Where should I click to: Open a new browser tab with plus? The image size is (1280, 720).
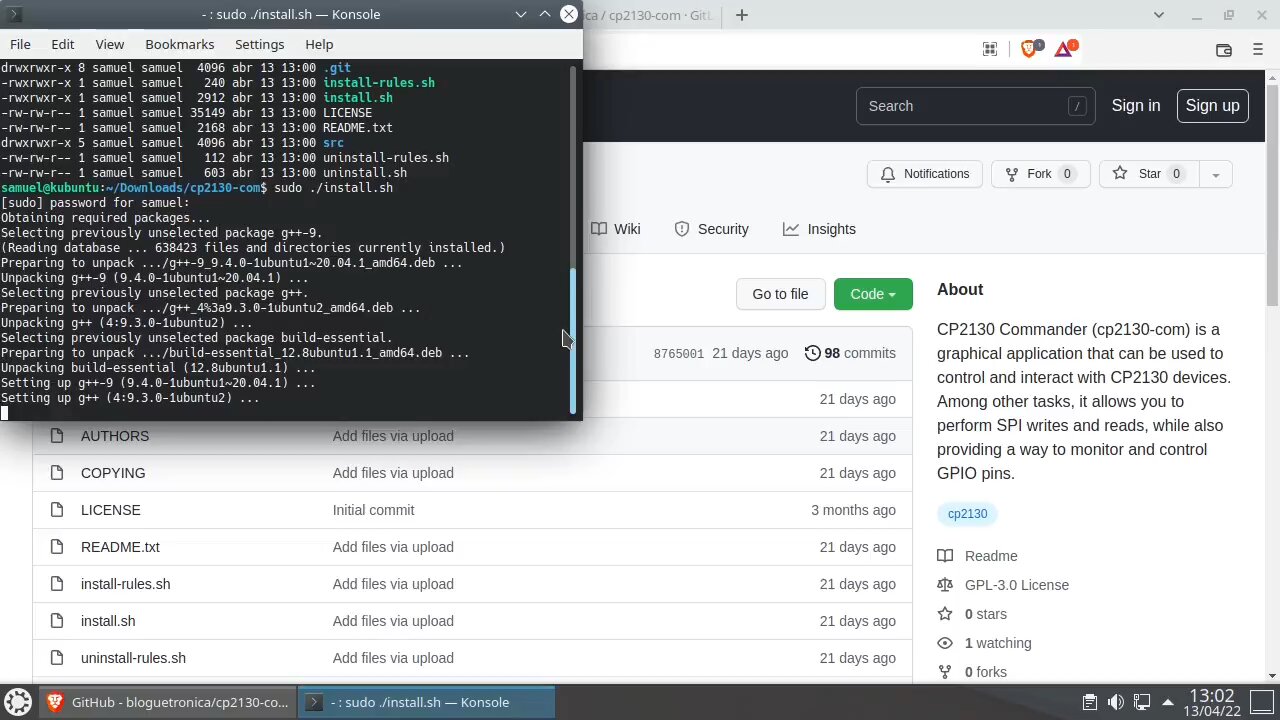(x=742, y=15)
